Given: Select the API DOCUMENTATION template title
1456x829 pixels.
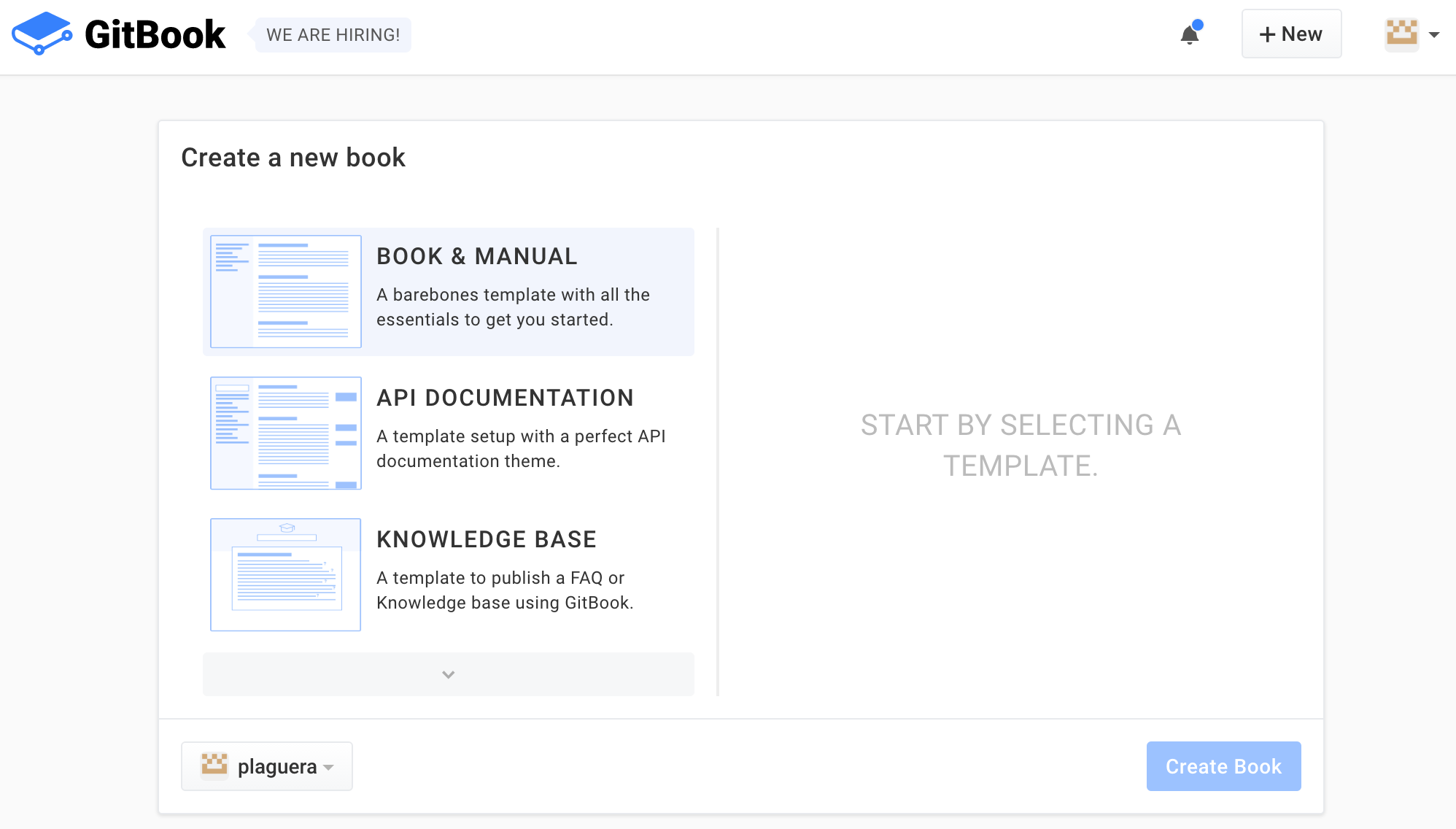Looking at the screenshot, I should [x=505, y=398].
